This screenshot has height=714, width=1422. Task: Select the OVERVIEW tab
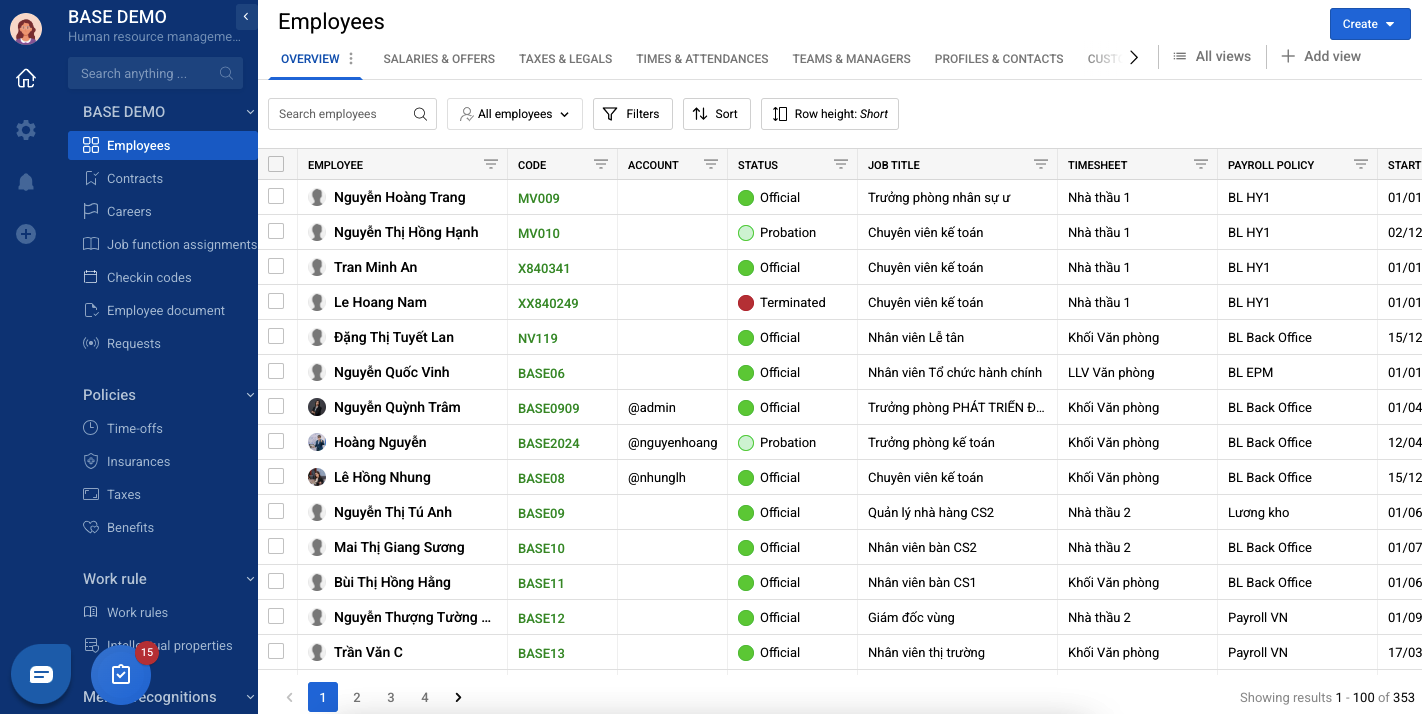click(x=310, y=59)
